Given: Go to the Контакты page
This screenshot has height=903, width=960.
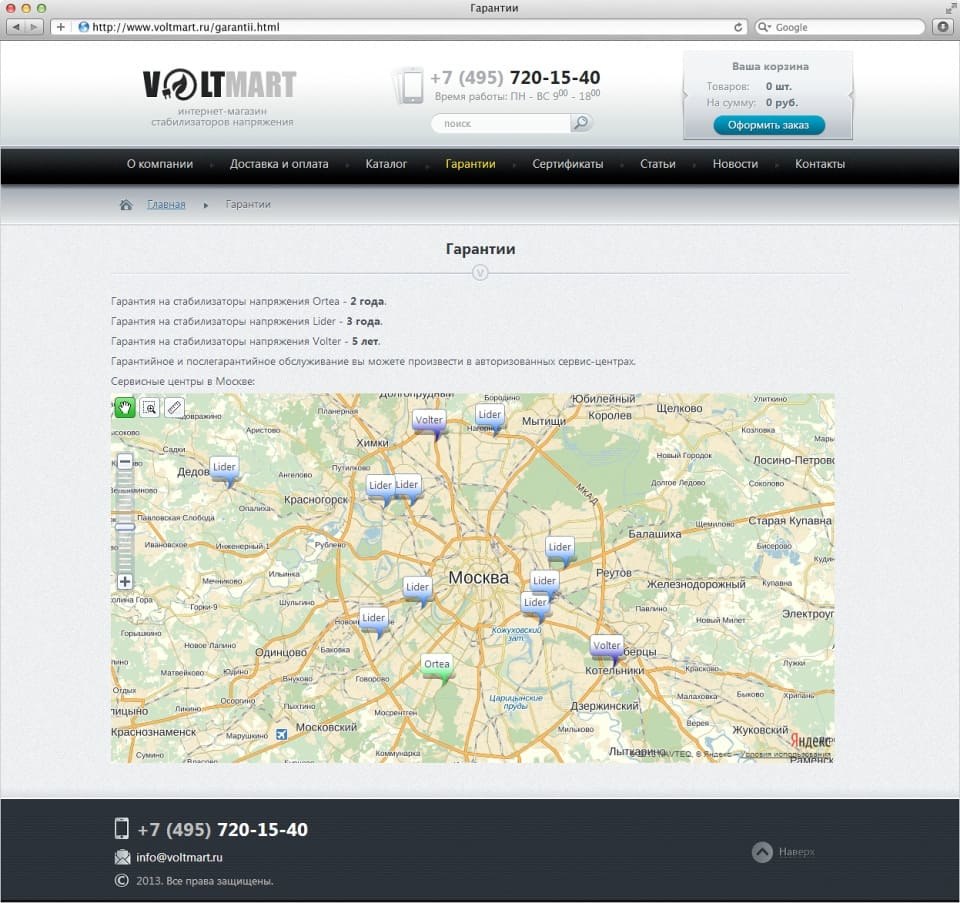Looking at the screenshot, I should (x=820, y=164).
